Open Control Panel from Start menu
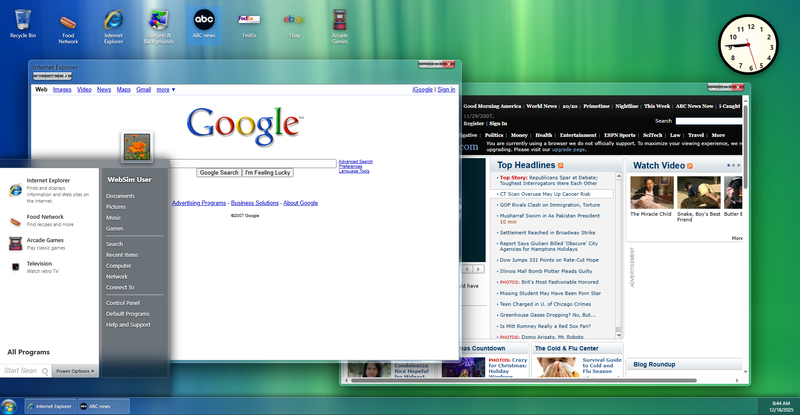The image size is (800, 415). coord(122,303)
